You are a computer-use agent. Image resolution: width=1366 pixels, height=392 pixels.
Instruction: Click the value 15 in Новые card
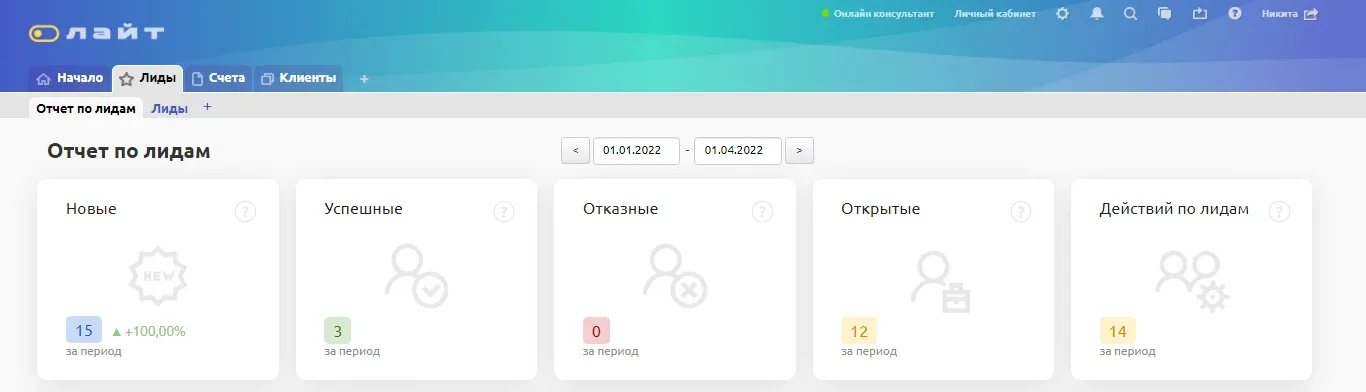(x=84, y=331)
